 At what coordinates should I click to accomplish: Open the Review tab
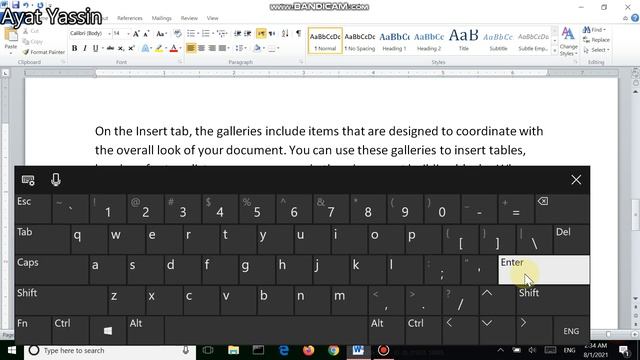point(189,18)
